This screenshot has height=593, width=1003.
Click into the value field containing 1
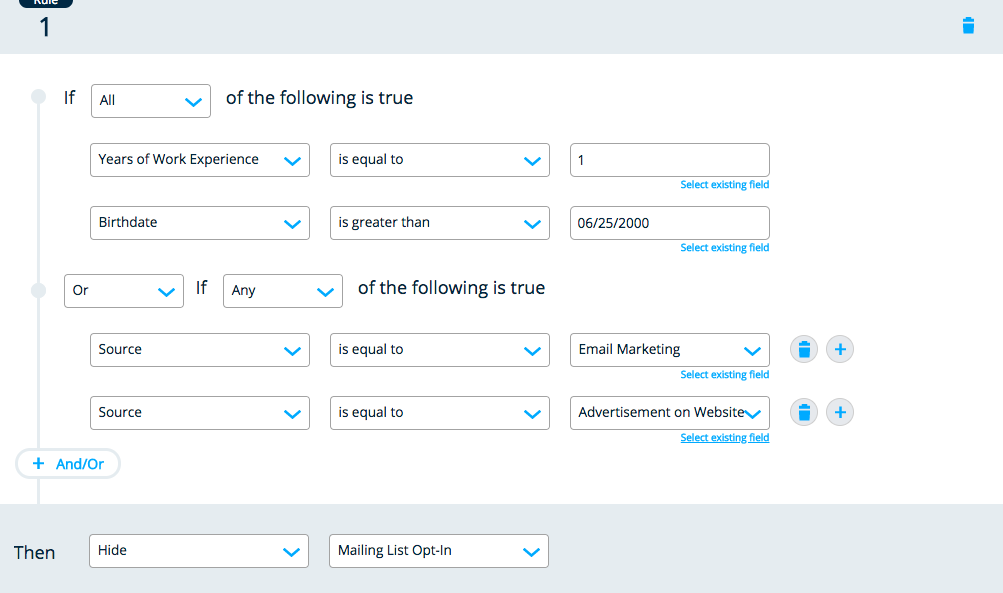[669, 160]
